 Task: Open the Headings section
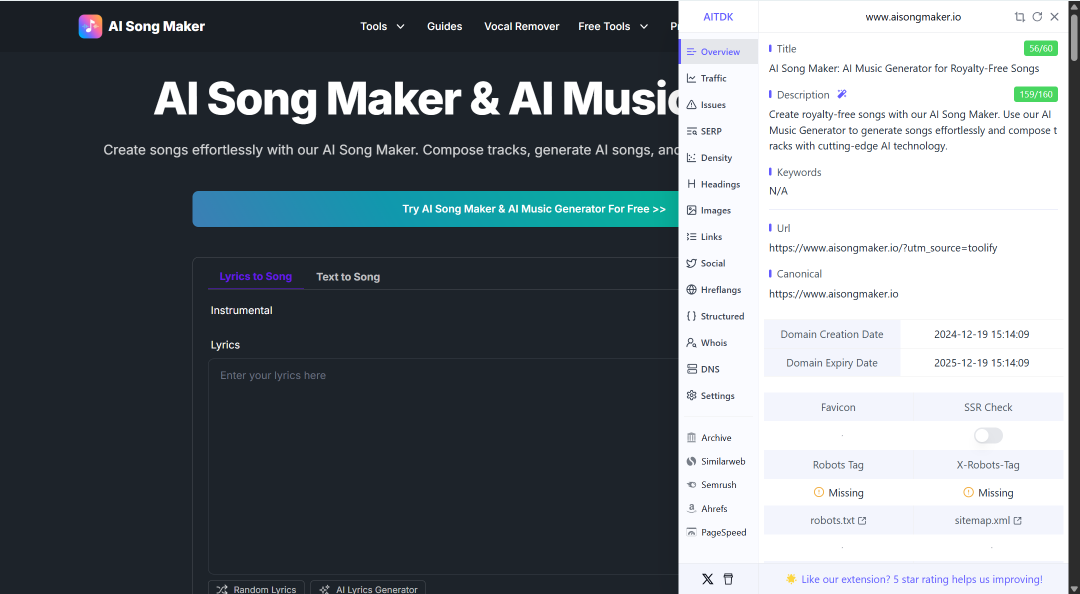(x=718, y=184)
